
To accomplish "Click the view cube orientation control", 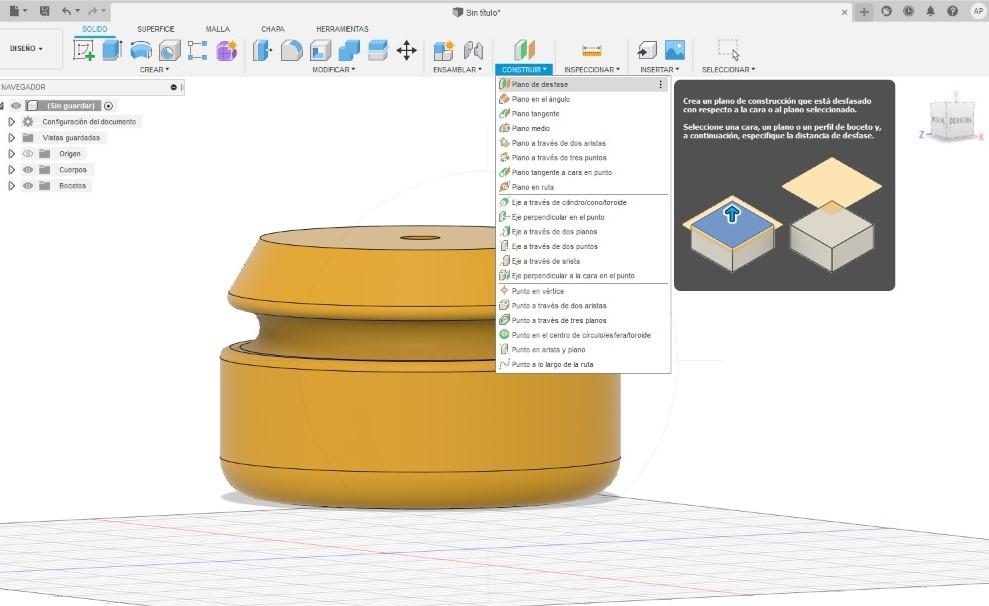I will [951, 119].
